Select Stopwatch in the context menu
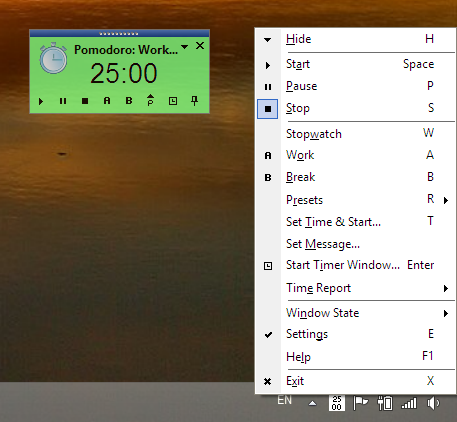This screenshot has width=457, height=422. pos(356,134)
